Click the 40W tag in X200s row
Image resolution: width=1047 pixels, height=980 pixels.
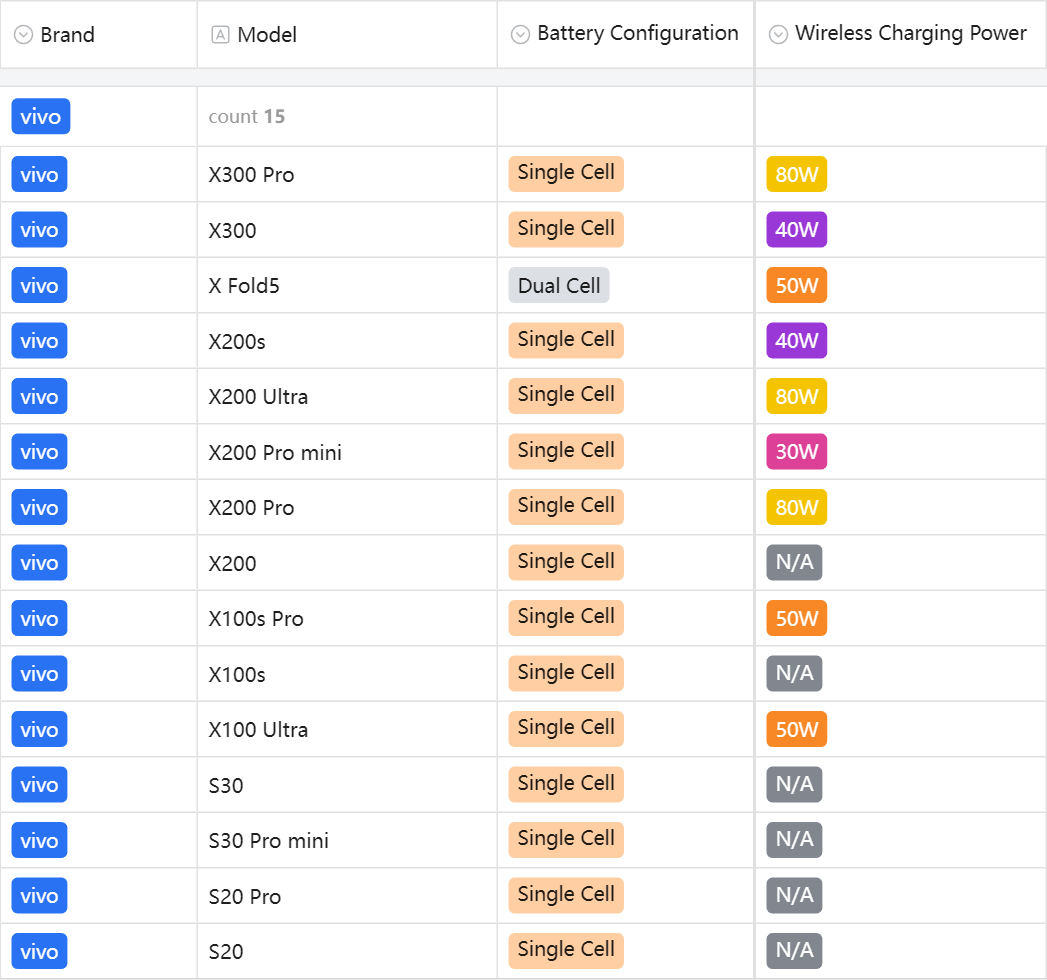click(797, 340)
